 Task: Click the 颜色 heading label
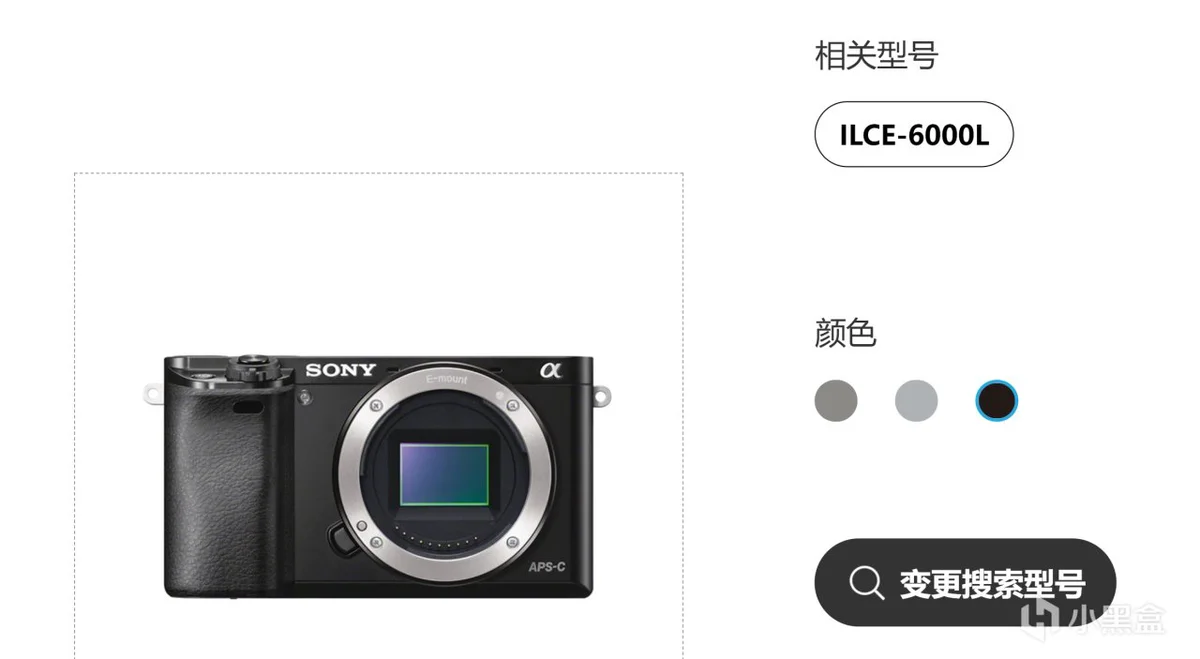click(846, 333)
